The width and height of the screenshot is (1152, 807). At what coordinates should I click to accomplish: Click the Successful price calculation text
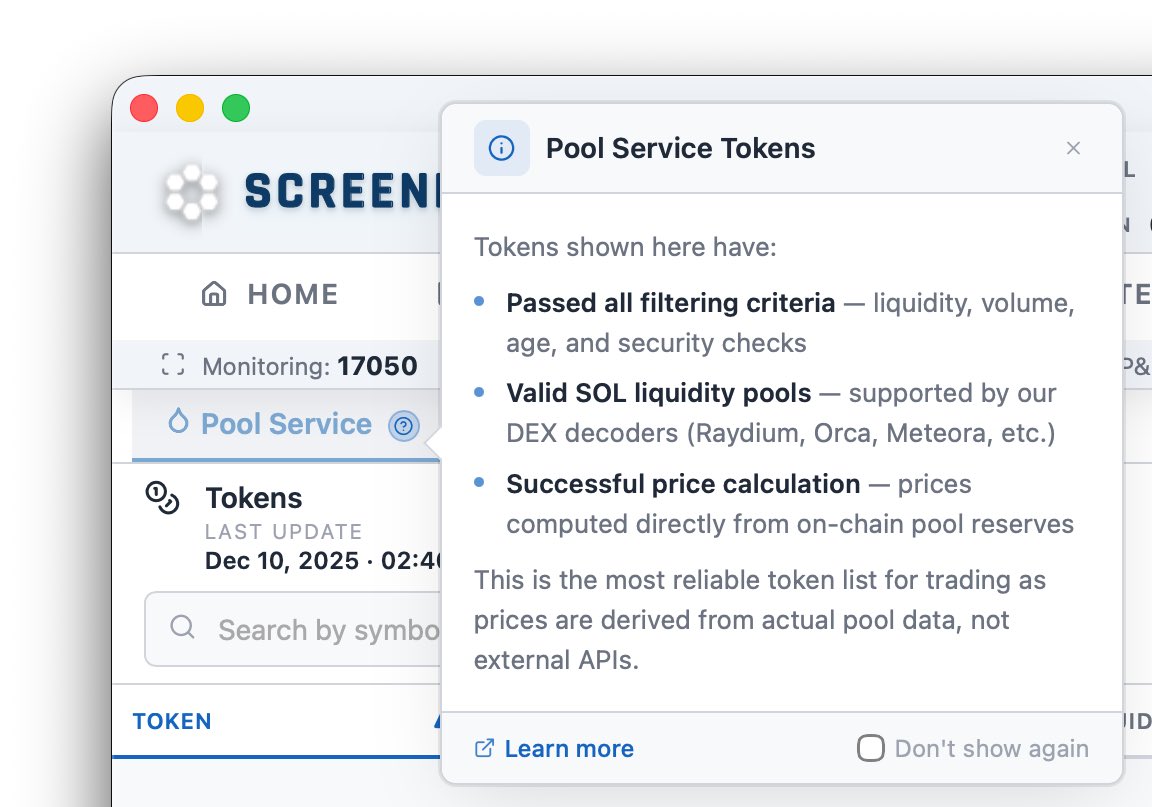pyautogui.click(x=683, y=484)
